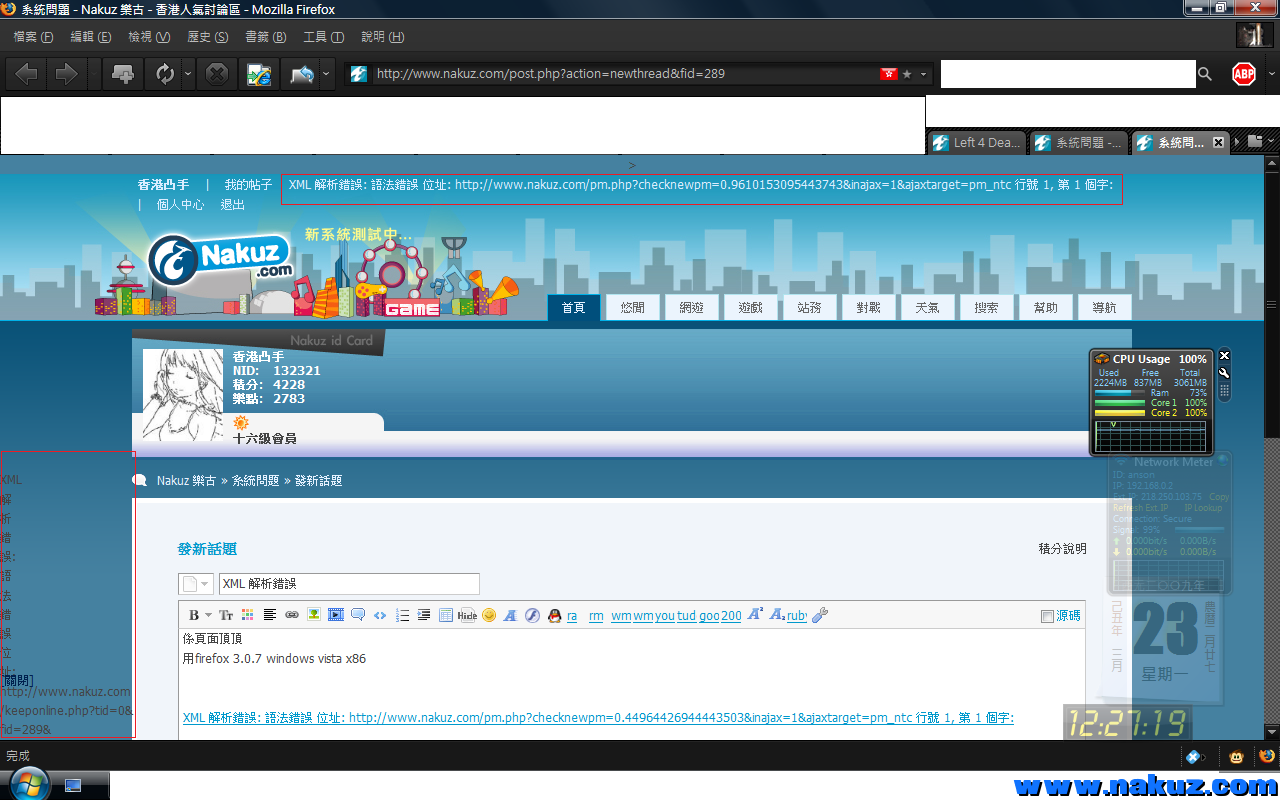
Task: Open the bold button dropdown arrow
Action: [209, 615]
